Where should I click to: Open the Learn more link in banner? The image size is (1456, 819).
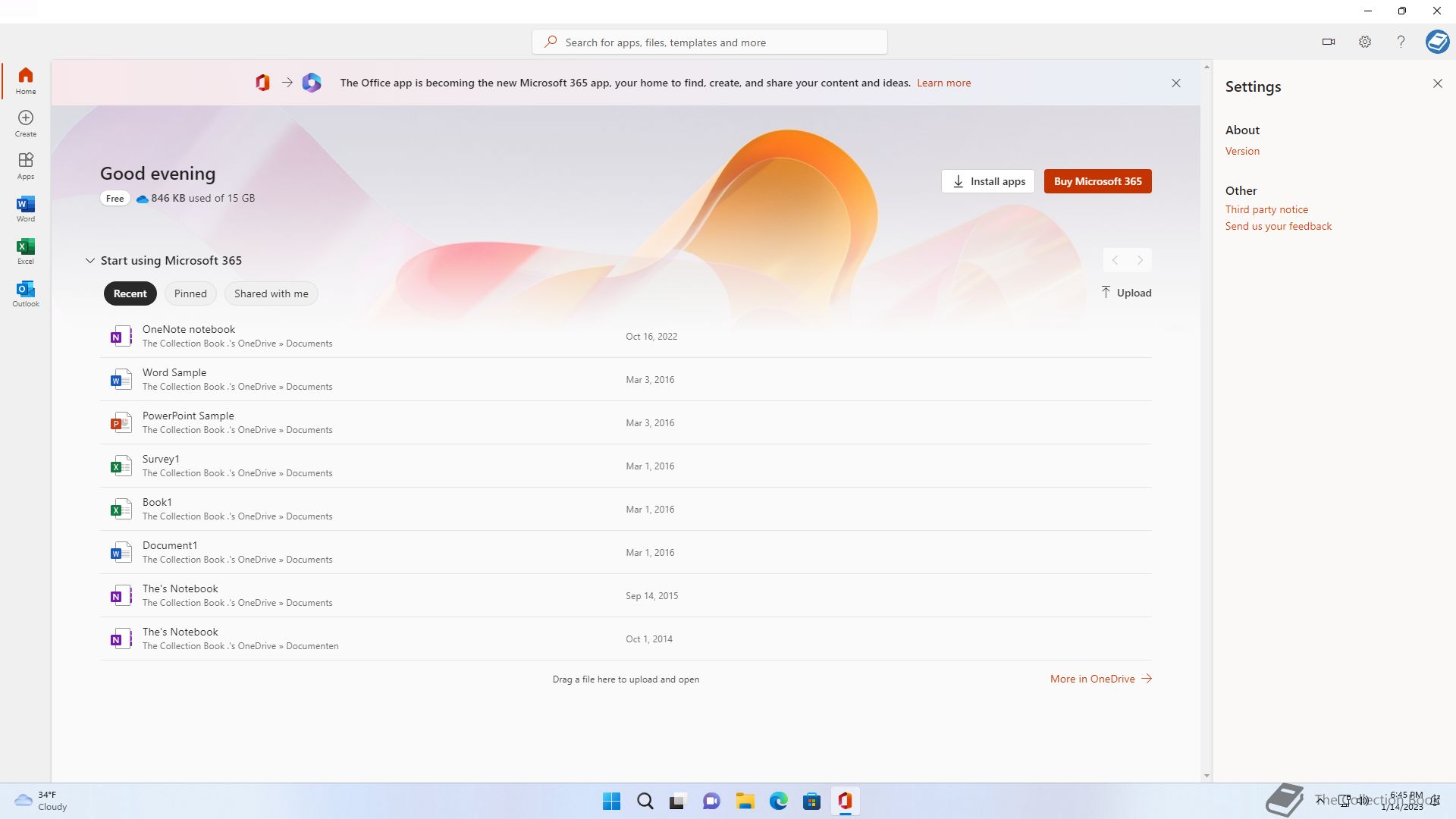click(944, 83)
